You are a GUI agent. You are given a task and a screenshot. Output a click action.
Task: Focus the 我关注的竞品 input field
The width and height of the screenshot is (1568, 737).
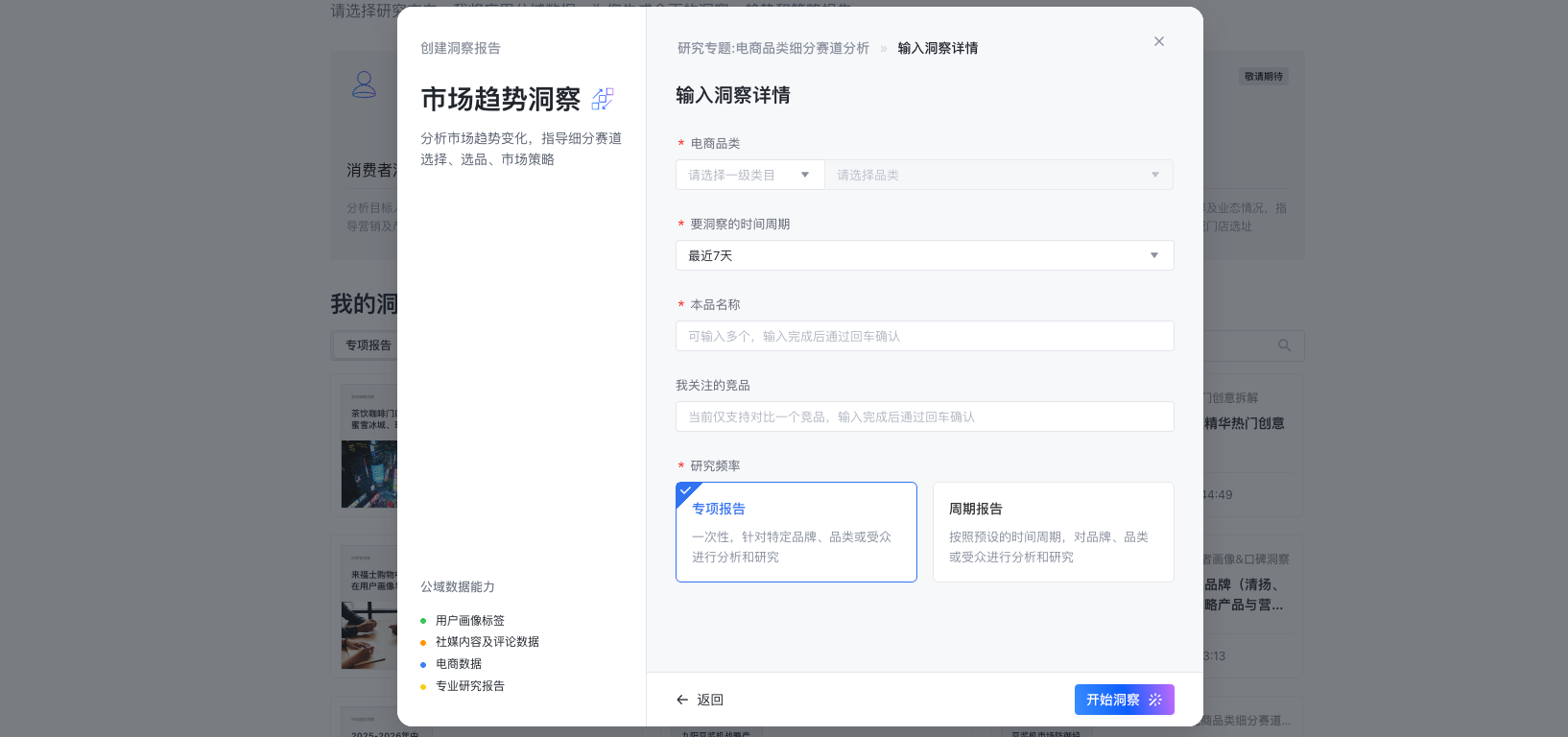(924, 416)
